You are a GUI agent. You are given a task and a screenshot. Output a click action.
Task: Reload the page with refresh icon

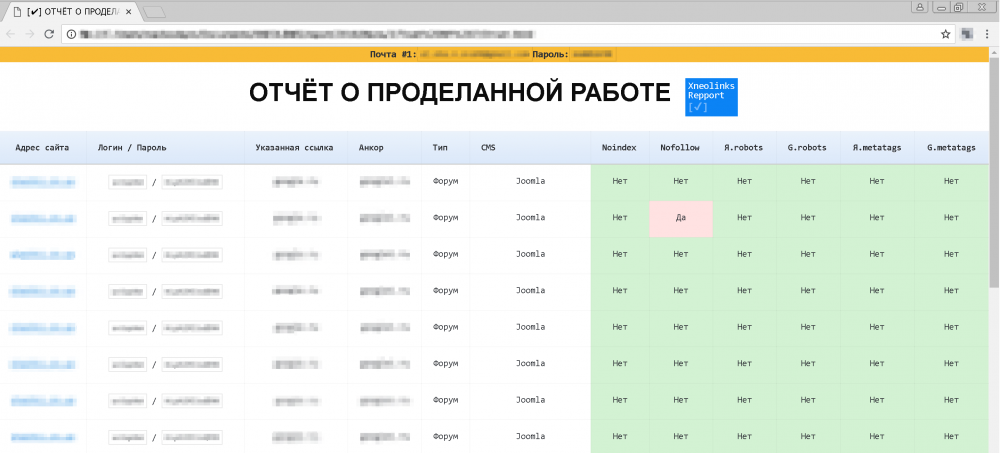point(48,34)
